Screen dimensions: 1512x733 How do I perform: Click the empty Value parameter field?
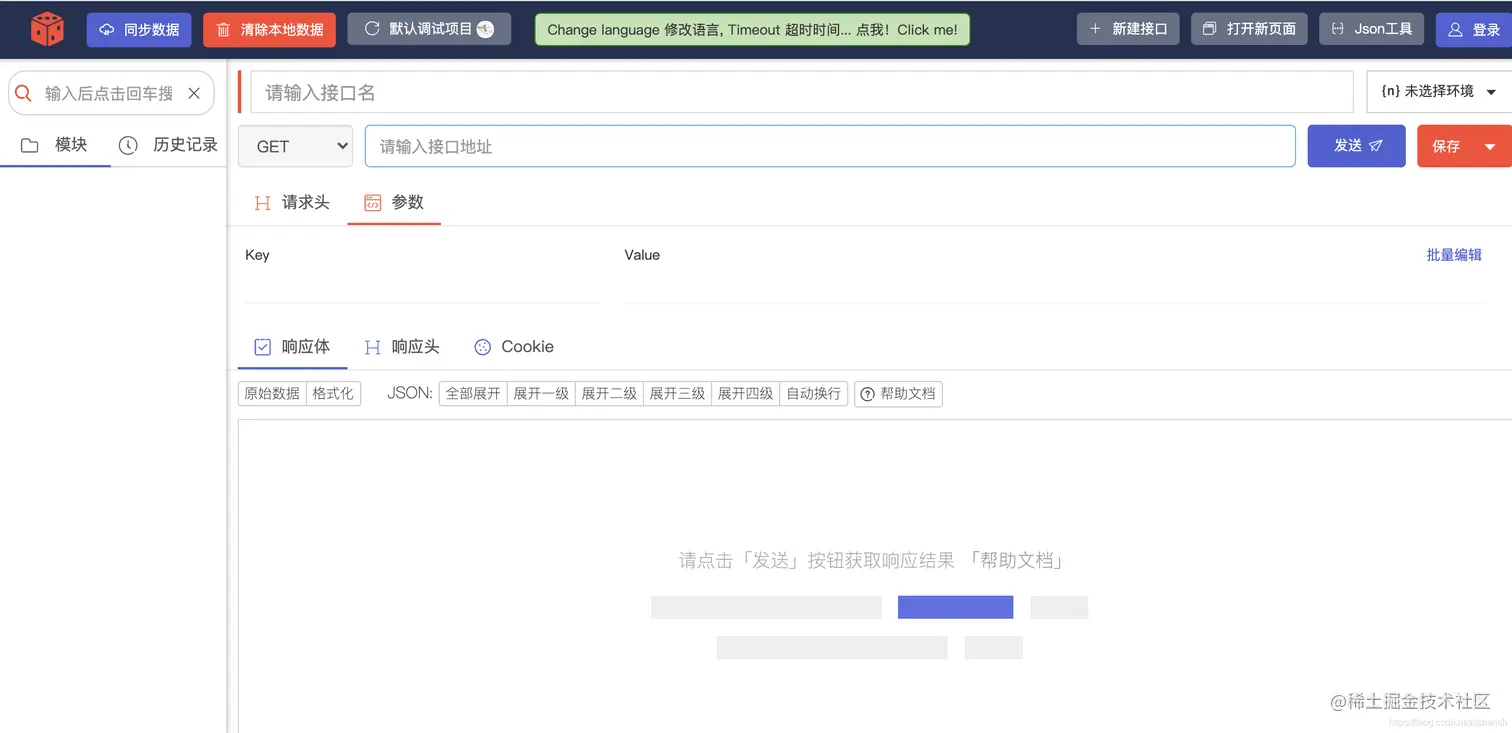click(1054, 287)
